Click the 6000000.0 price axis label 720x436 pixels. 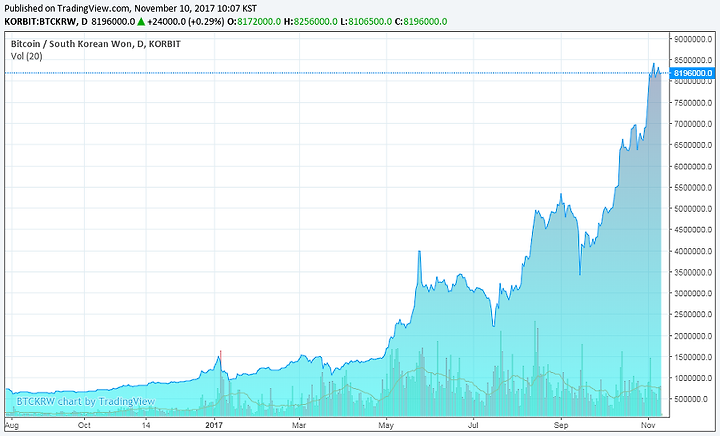click(x=693, y=167)
